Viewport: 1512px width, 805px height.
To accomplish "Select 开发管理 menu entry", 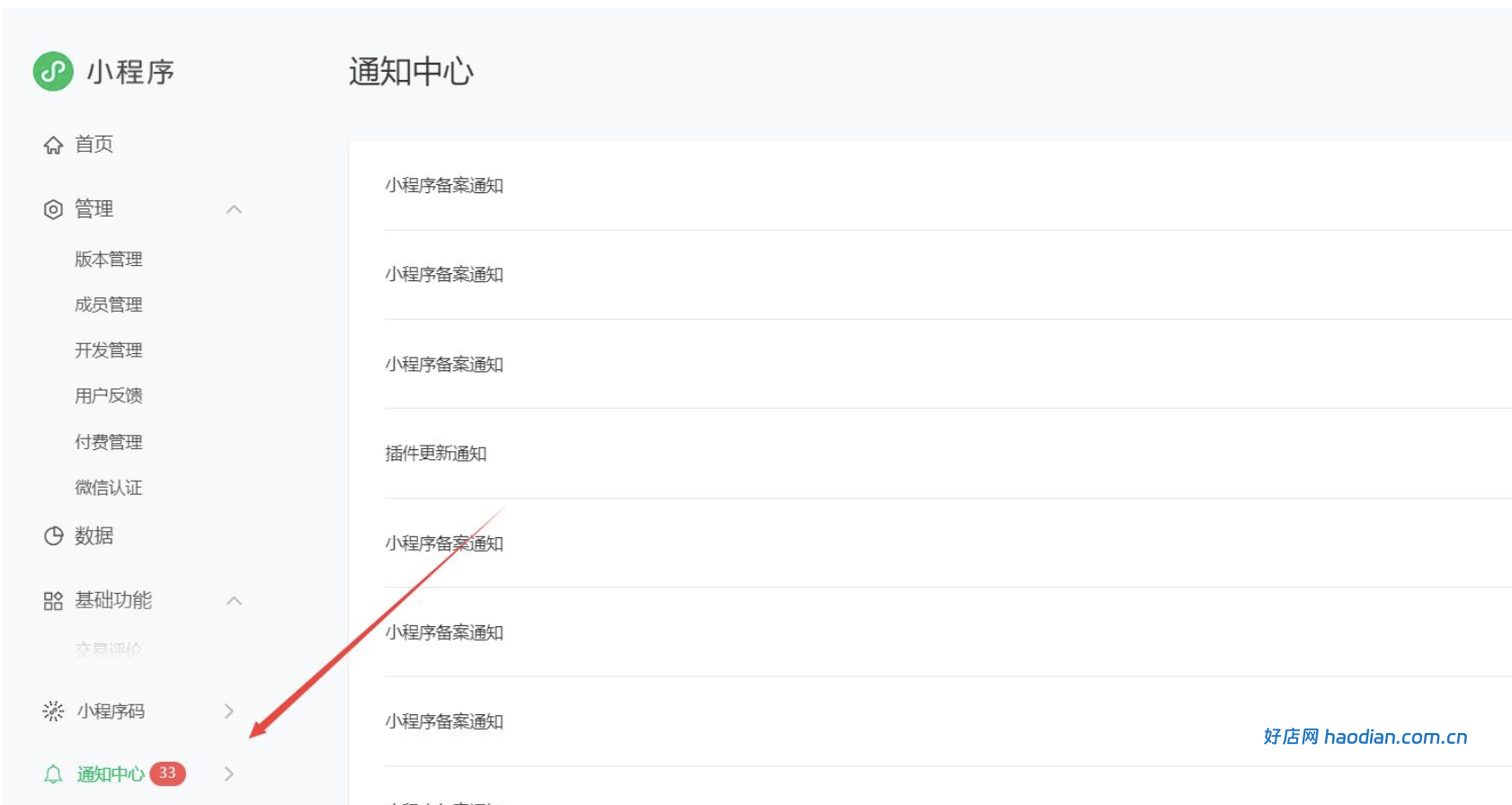I will tap(109, 350).
